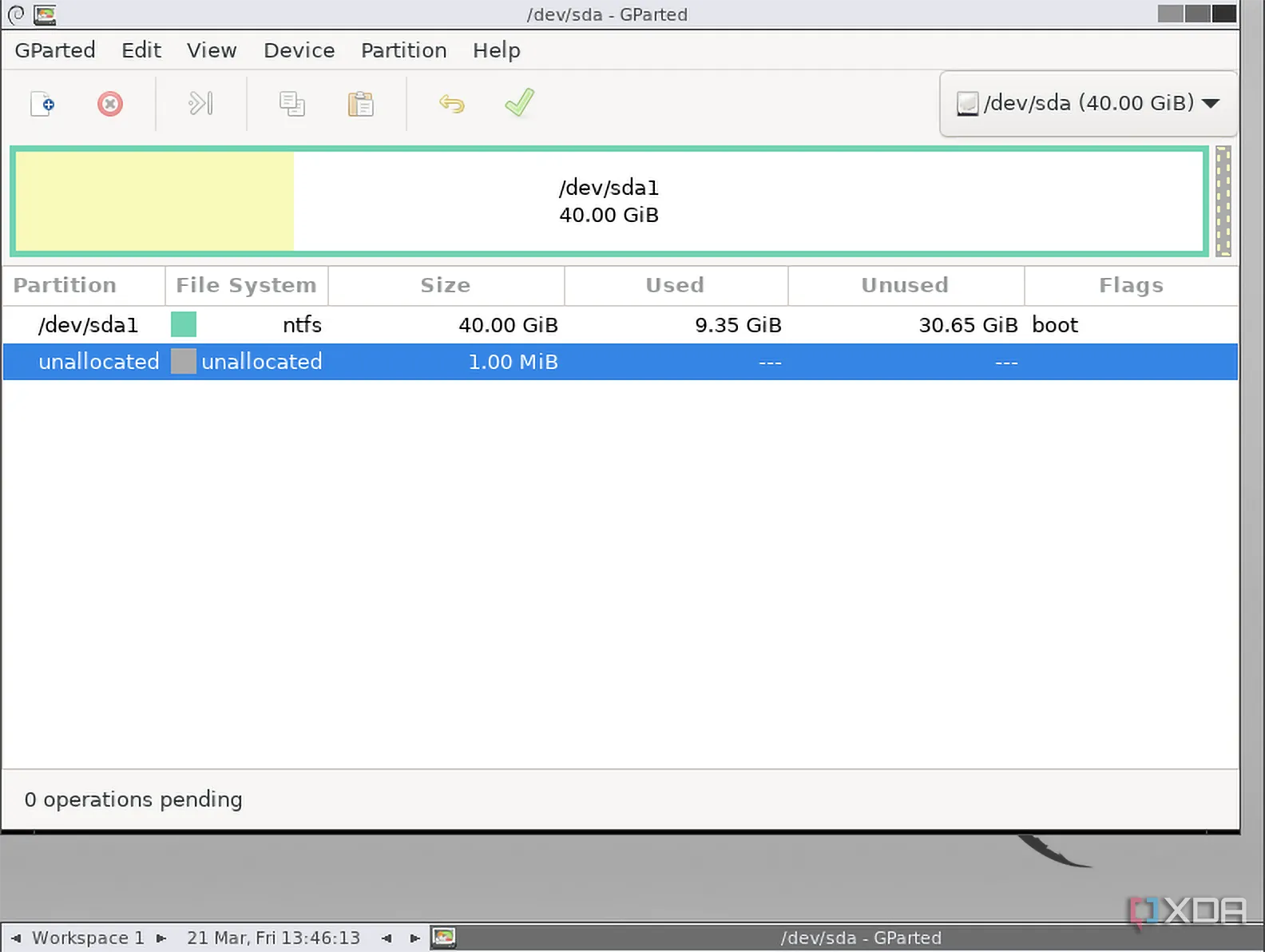The image size is (1265, 952).
Task: Create a new partition with the toolbar icon
Action: point(42,104)
